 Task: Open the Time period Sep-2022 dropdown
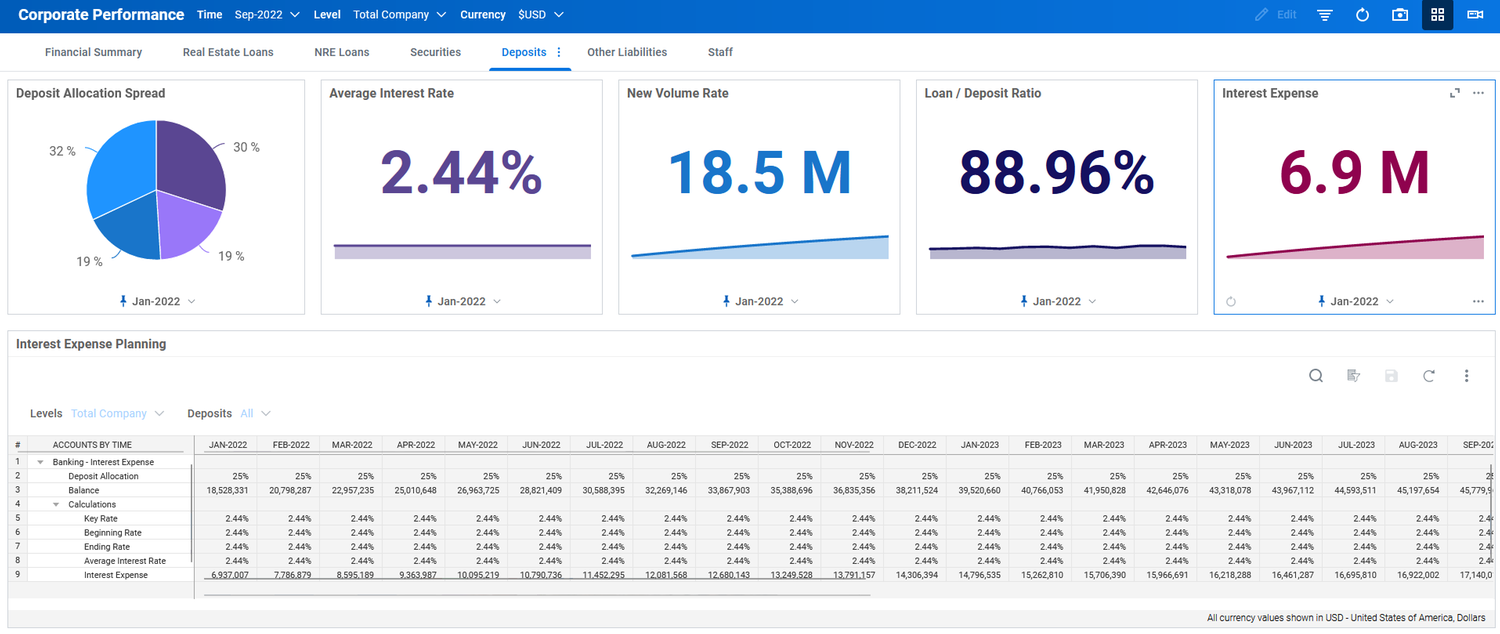265,15
